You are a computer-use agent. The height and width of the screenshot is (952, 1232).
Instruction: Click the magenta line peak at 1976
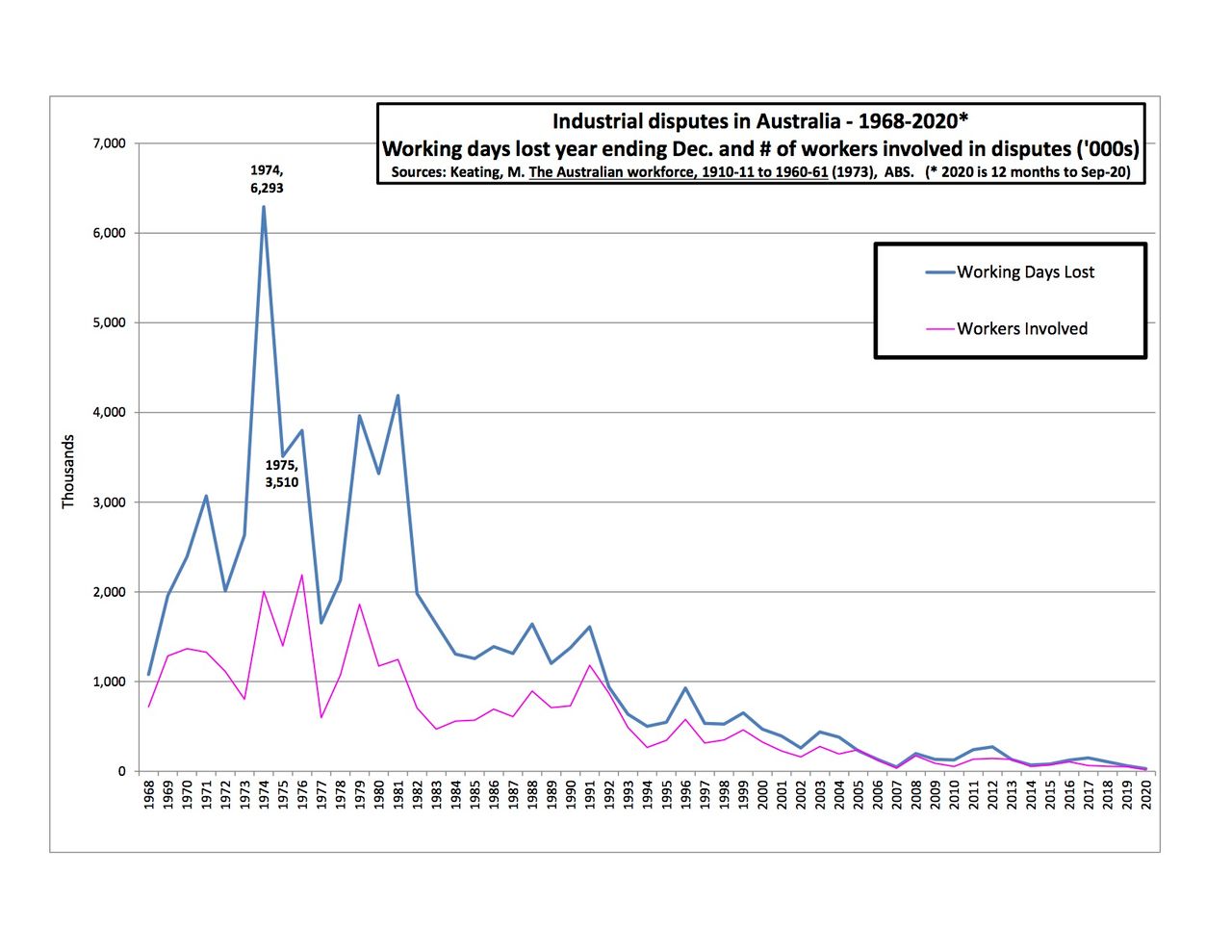point(301,576)
